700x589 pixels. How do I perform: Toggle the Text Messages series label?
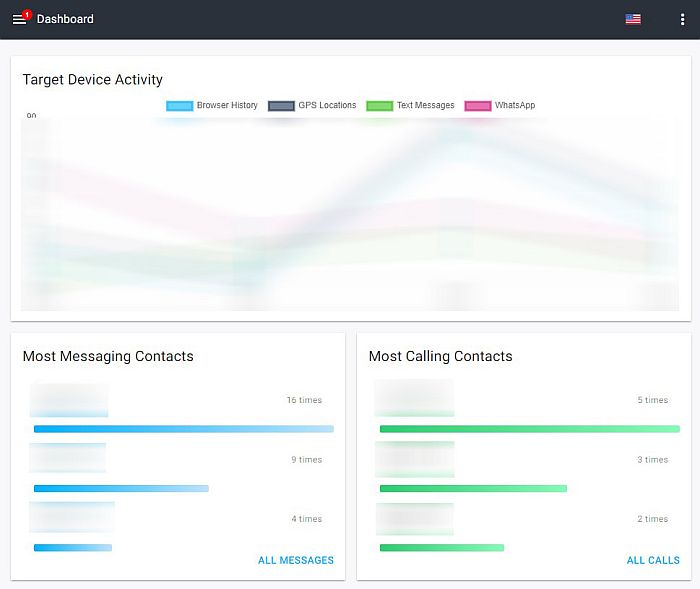[425, 106]
